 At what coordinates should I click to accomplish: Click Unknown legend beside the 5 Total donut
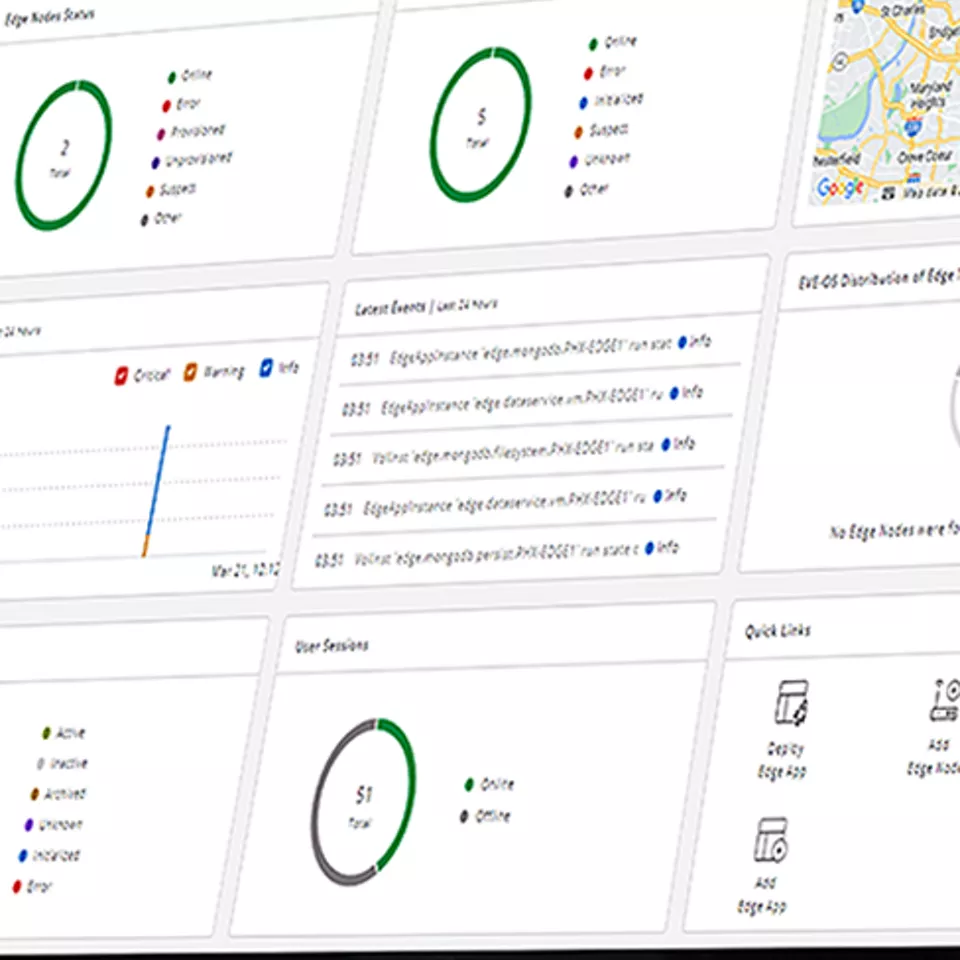point(599,160)
